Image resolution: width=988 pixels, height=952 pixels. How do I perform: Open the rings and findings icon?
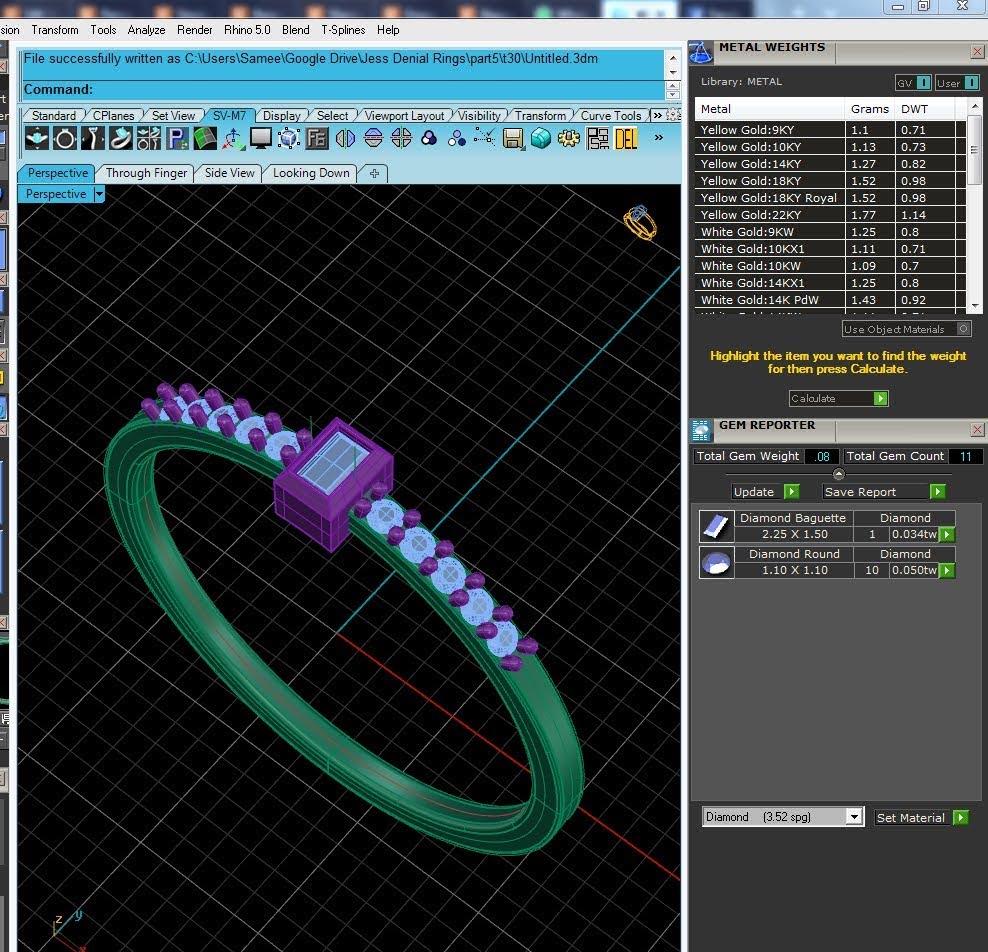coord(149,138)
